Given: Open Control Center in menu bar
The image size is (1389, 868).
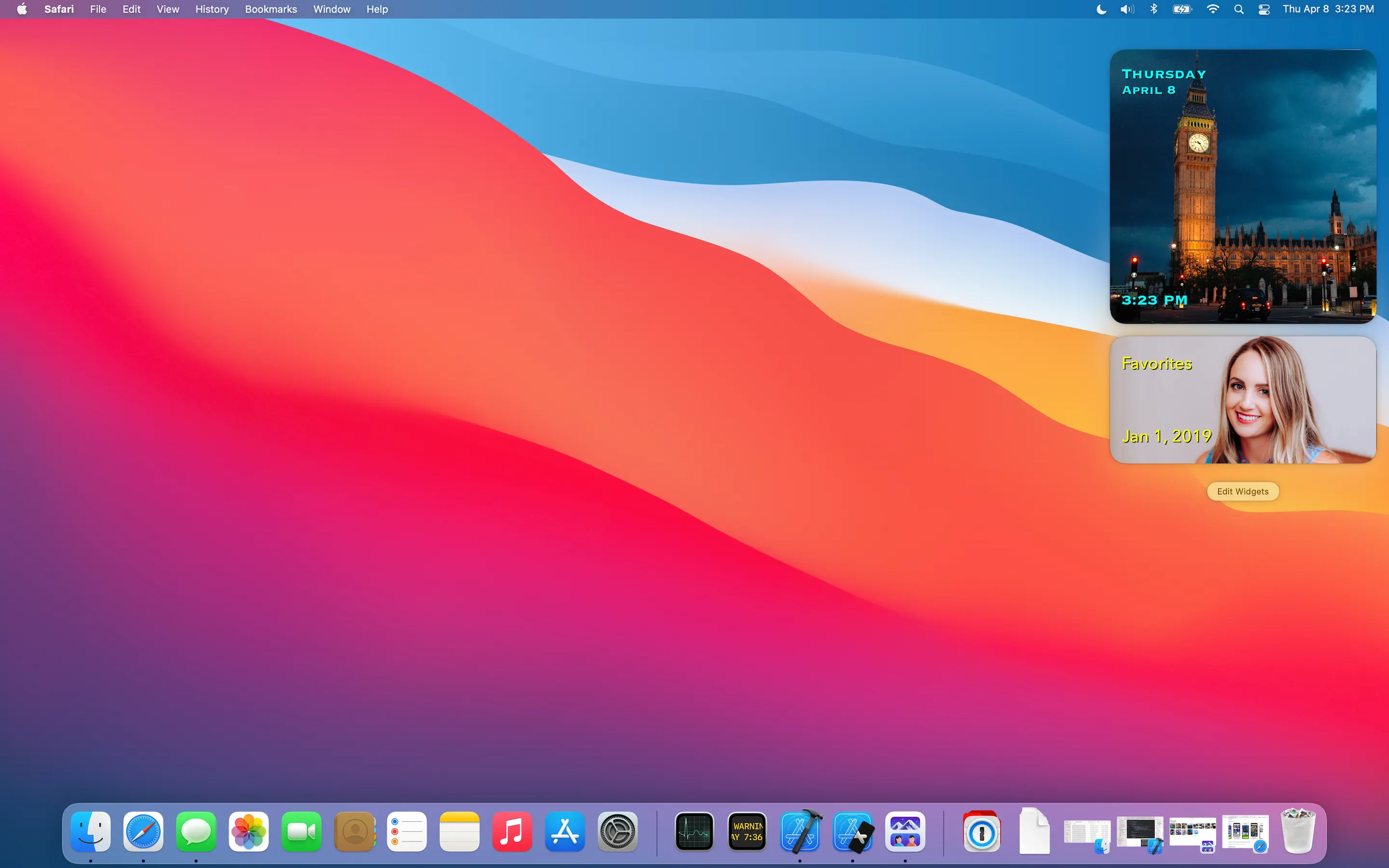Looking at the screenshot, I should (x=1264, y=9).
